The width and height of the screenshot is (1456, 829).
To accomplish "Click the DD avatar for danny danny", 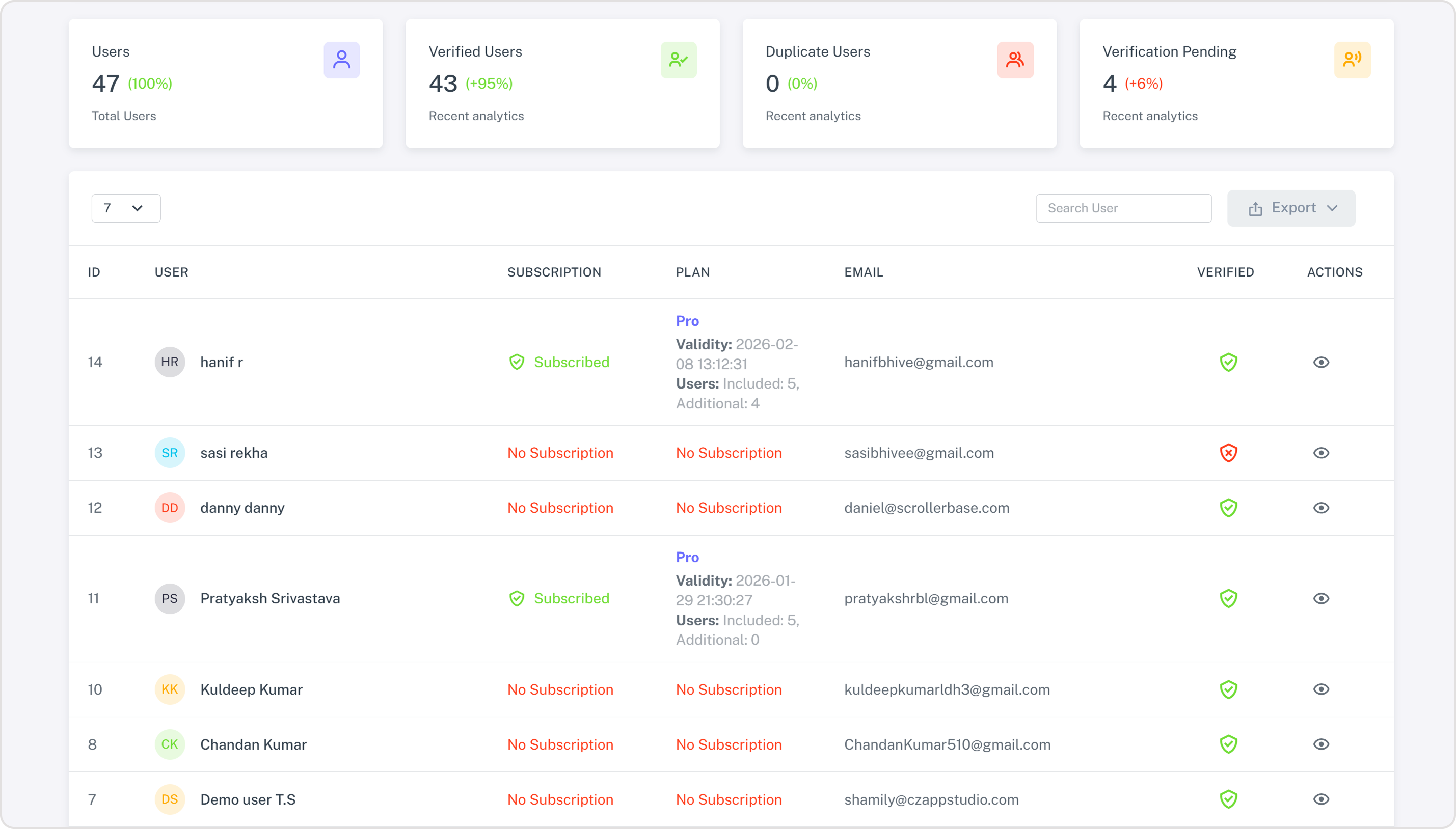I will (x=170, y=508).
